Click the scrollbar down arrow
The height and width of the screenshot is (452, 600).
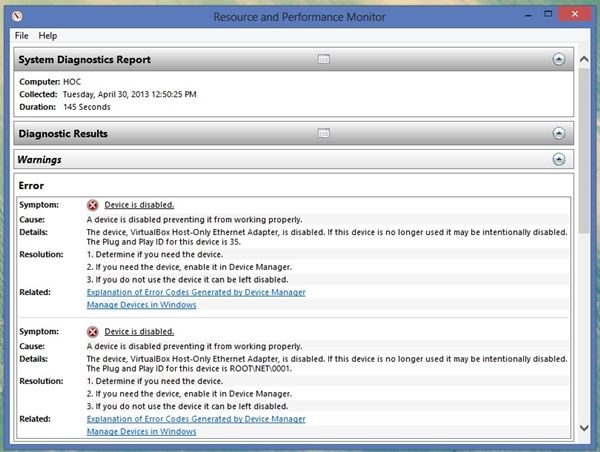(x=584, y=428)
